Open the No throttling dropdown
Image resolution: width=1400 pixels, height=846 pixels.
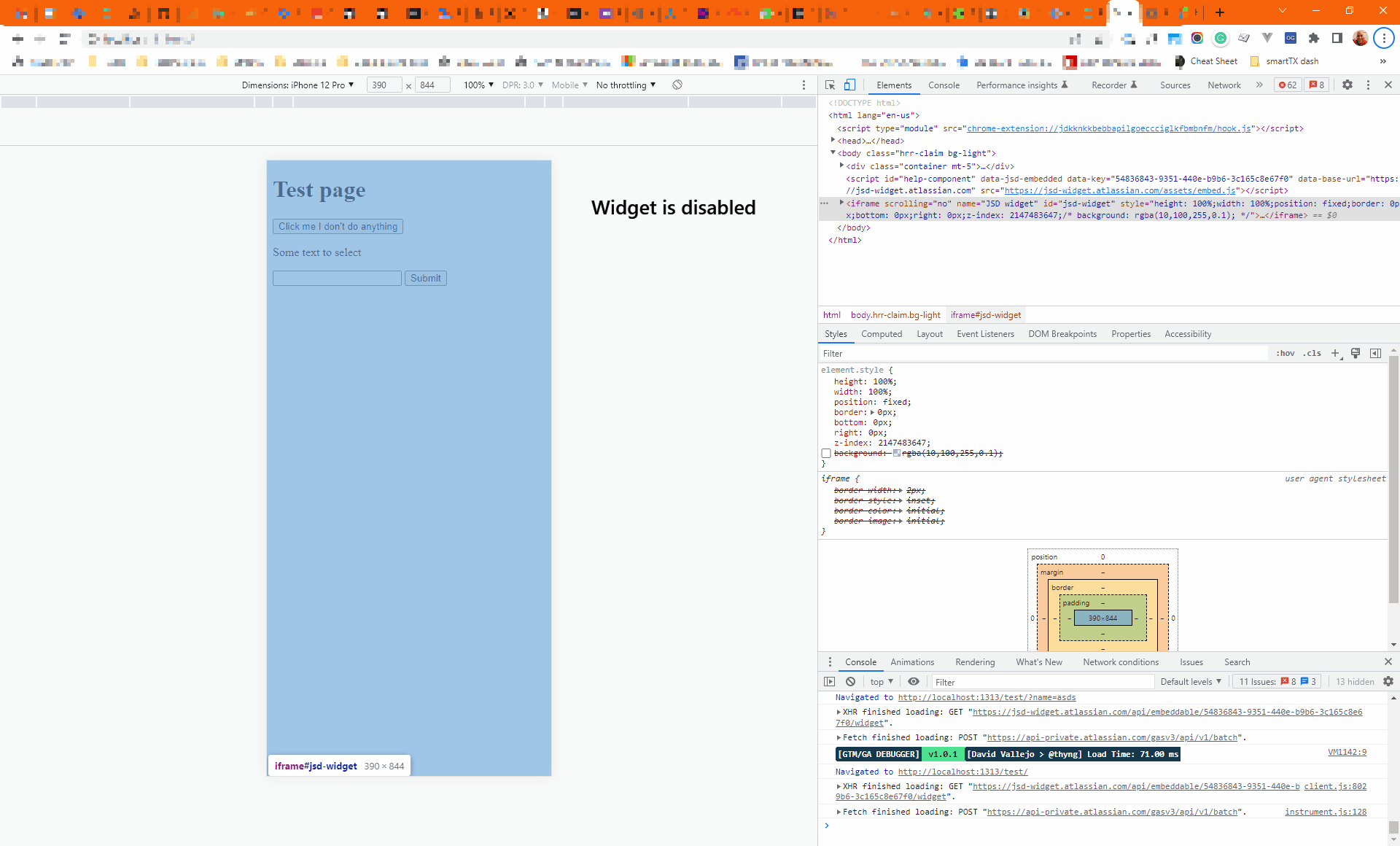tap(626, 85)
